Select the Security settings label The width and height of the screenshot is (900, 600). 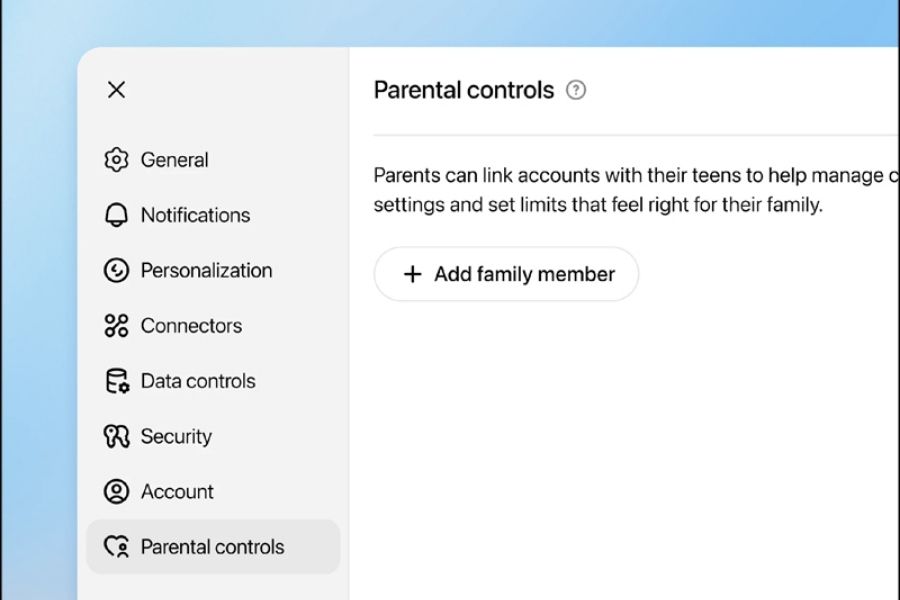pos(176,436)
